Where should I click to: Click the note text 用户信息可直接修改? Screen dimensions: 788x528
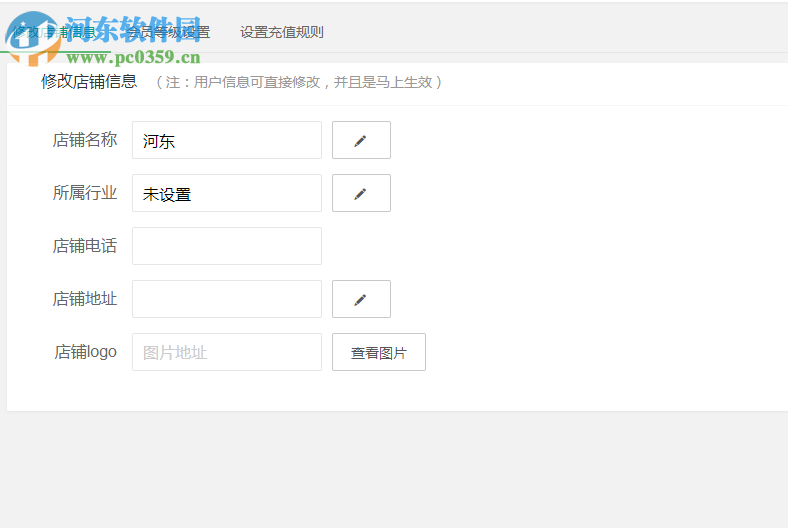pyautogui.click(x=257, y=82)
